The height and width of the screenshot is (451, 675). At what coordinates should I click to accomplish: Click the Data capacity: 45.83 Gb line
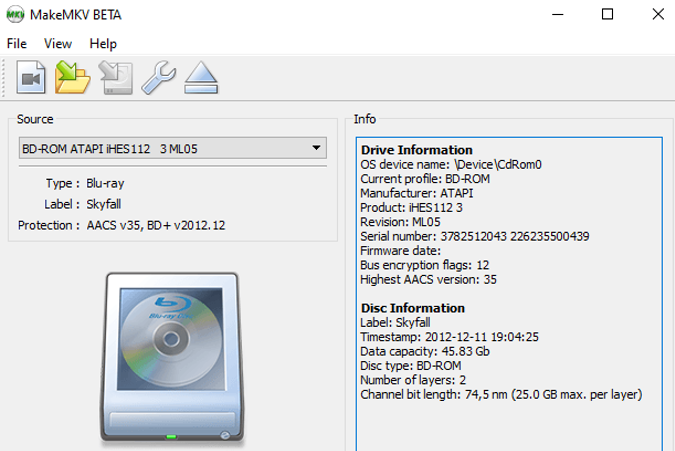click(425, 351)
